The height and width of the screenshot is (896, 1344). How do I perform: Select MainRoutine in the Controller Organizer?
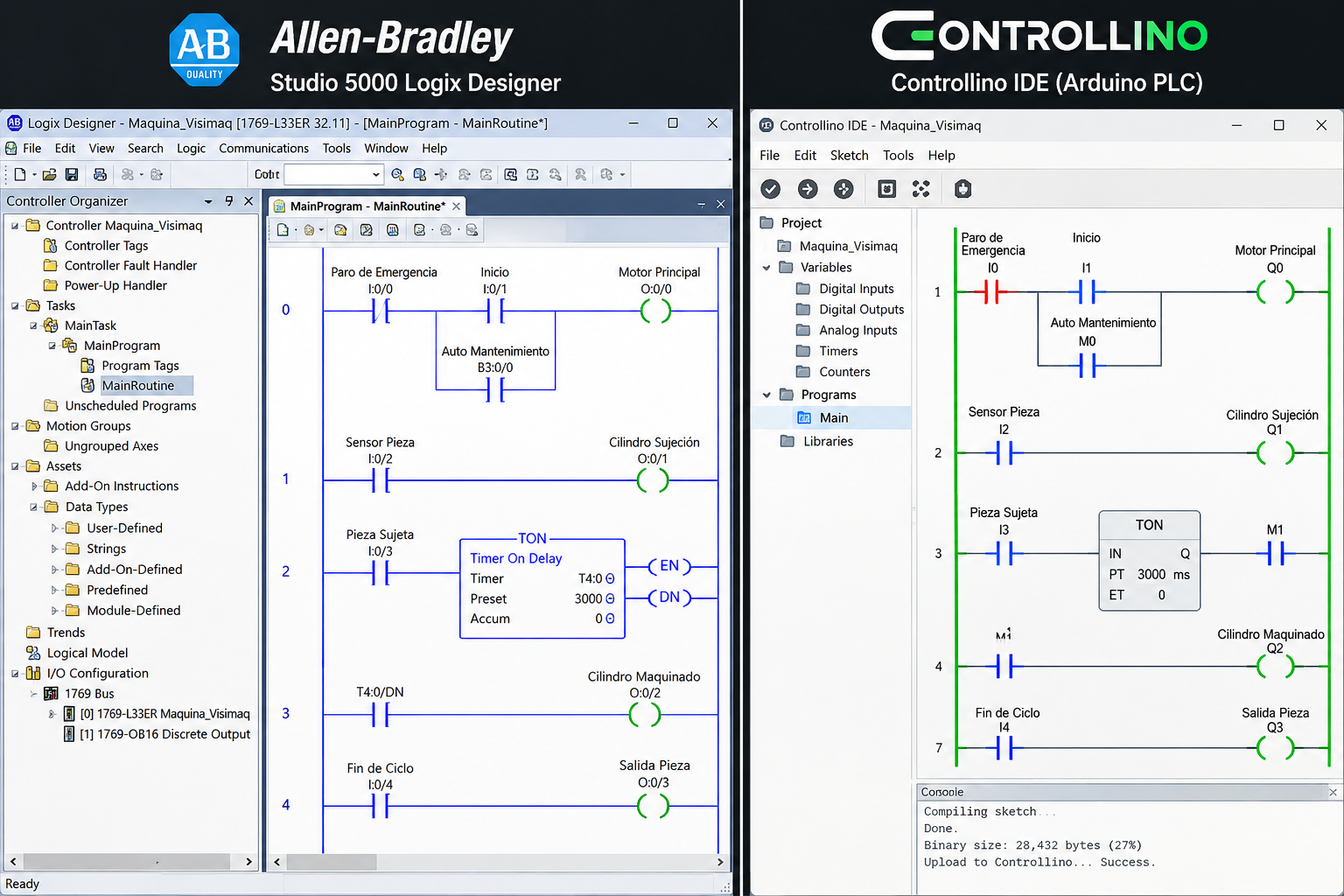click(x=137, y=386)
